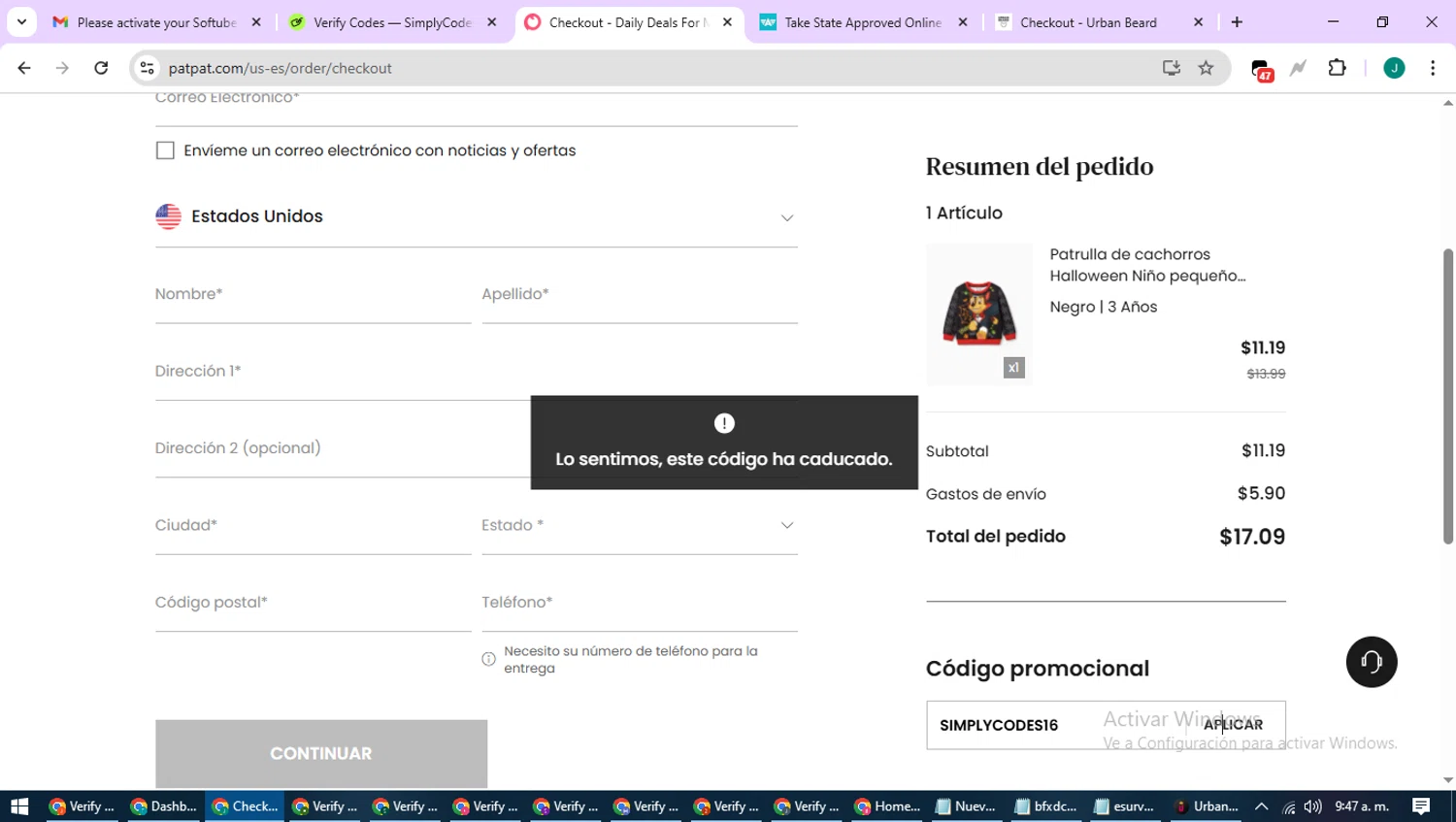Open the network status tray icon

(x=1288, y=806)
